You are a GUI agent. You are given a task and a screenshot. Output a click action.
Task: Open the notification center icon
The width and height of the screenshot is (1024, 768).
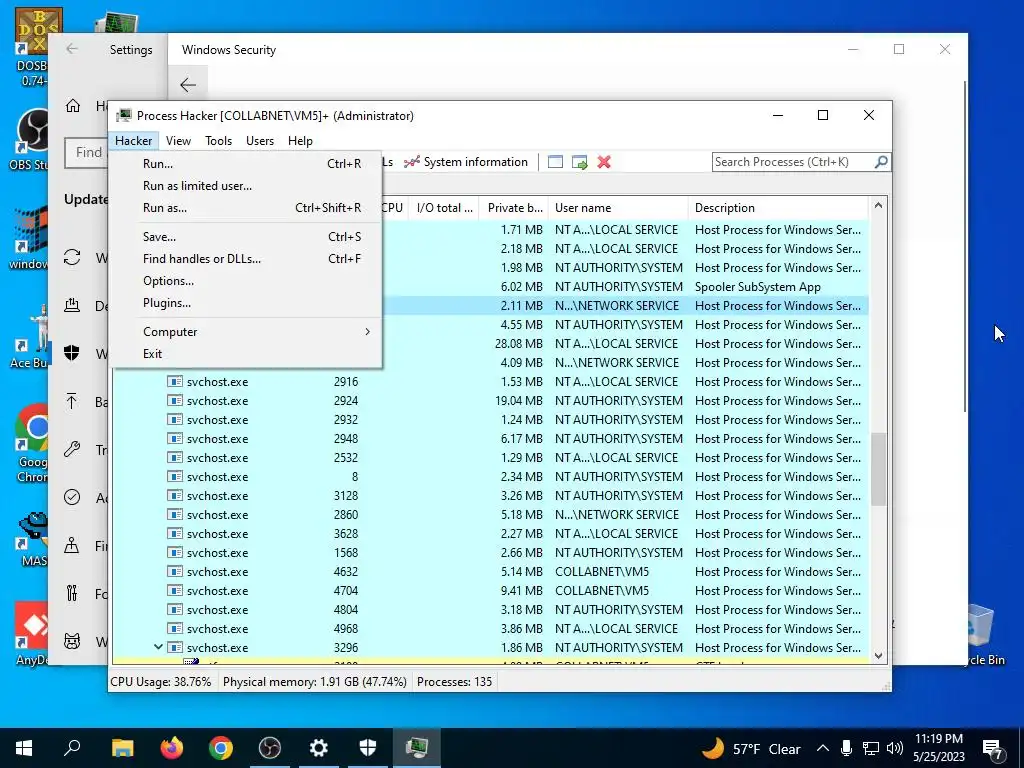[x=993, y=748]
